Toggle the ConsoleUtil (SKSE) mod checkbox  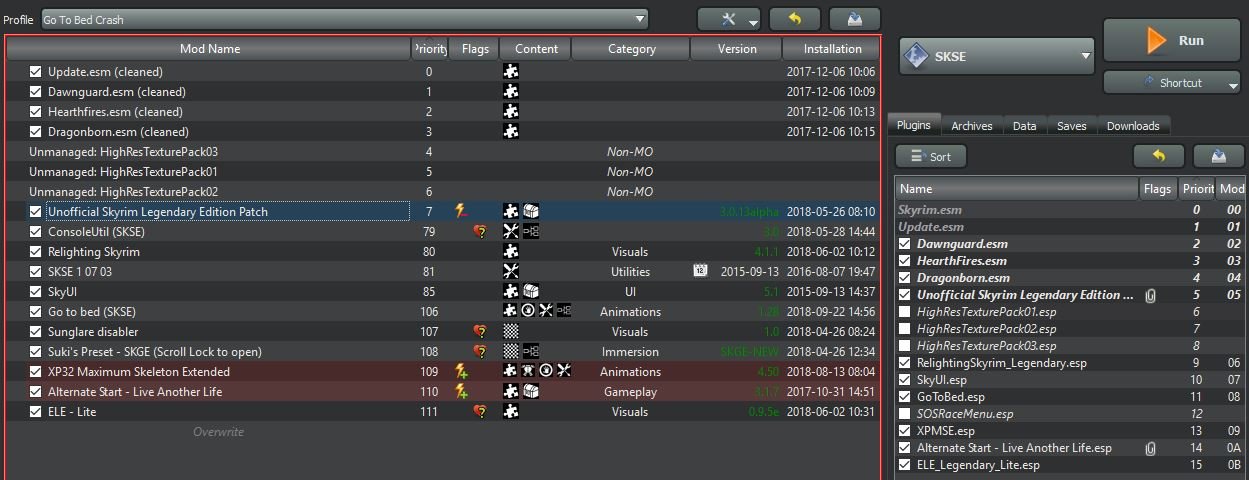click(36, 231)
